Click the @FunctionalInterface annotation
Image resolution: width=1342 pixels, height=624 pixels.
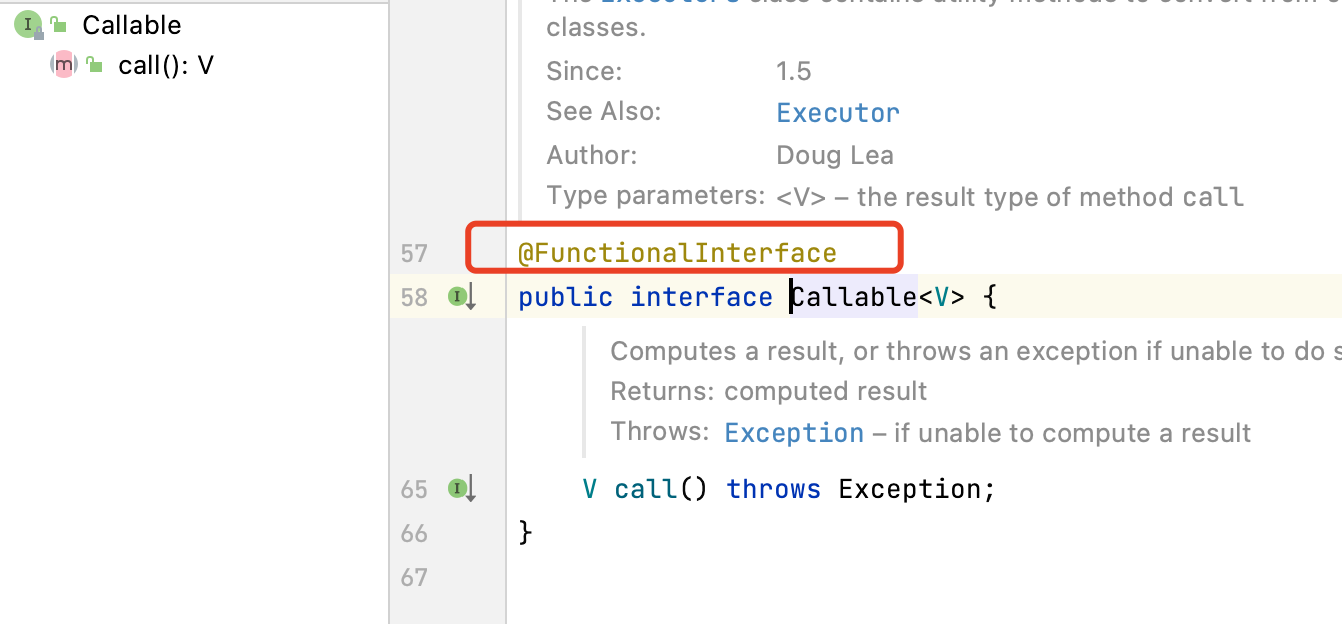coord(677,253)
